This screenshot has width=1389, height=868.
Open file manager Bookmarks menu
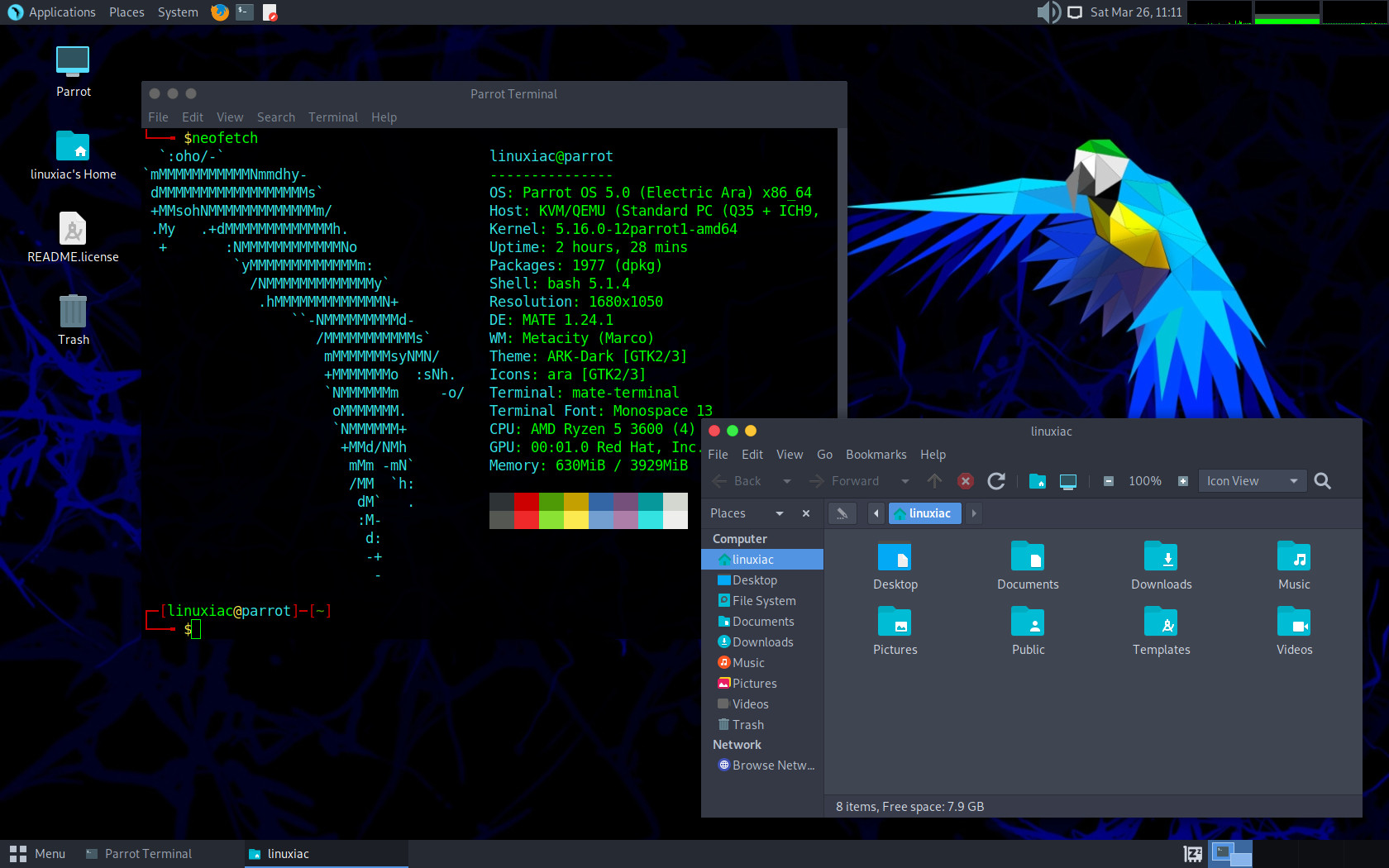pos(876,455)
